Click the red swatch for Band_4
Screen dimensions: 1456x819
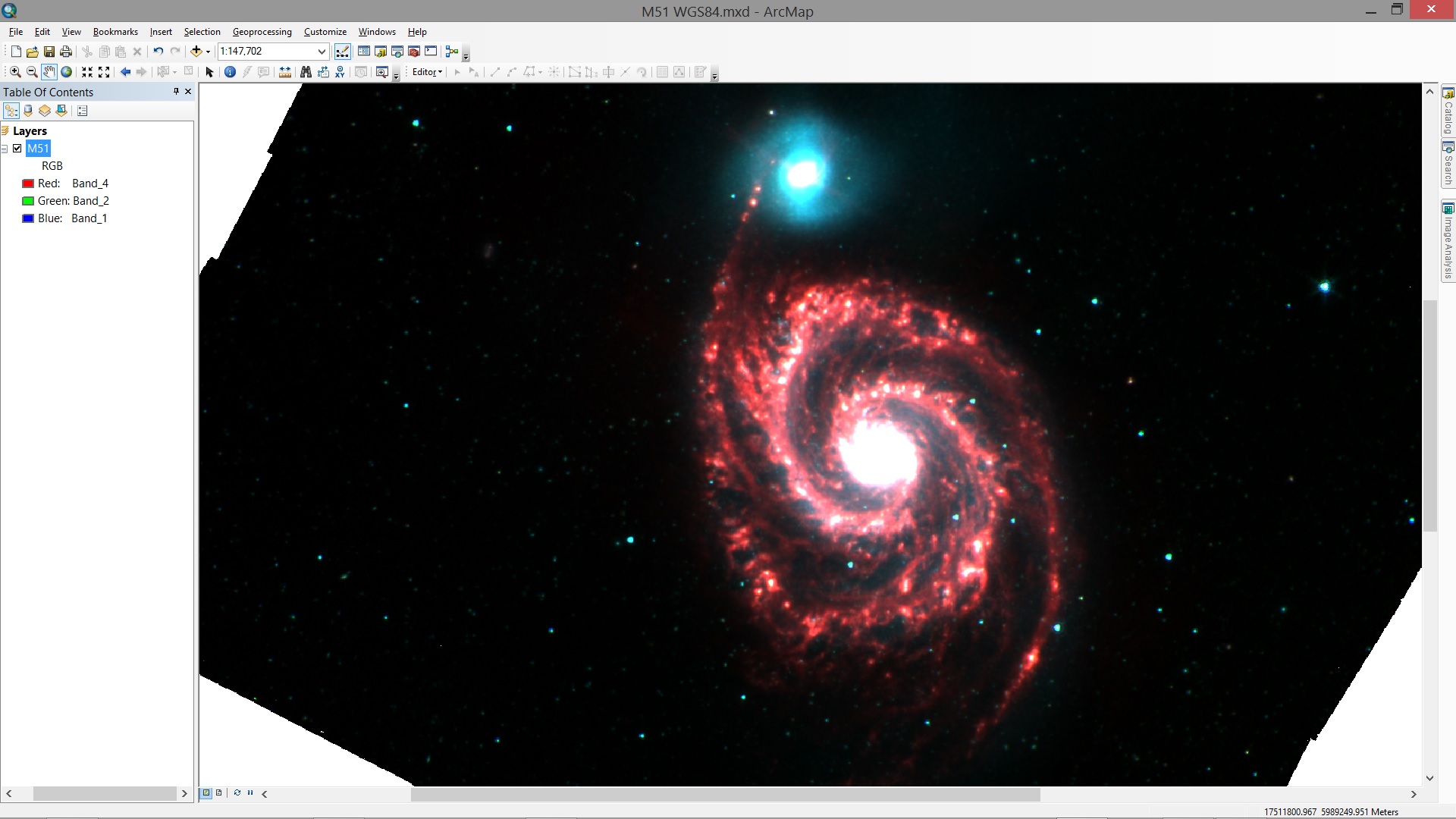coord(28,183)
